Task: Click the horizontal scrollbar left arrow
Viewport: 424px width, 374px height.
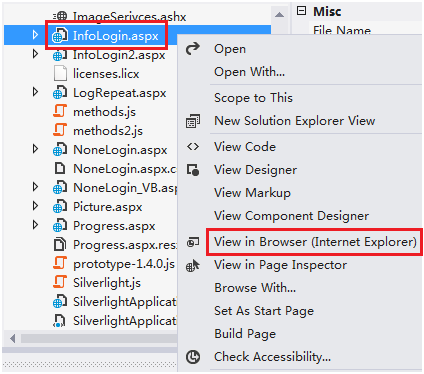Action: coord(13,339)
